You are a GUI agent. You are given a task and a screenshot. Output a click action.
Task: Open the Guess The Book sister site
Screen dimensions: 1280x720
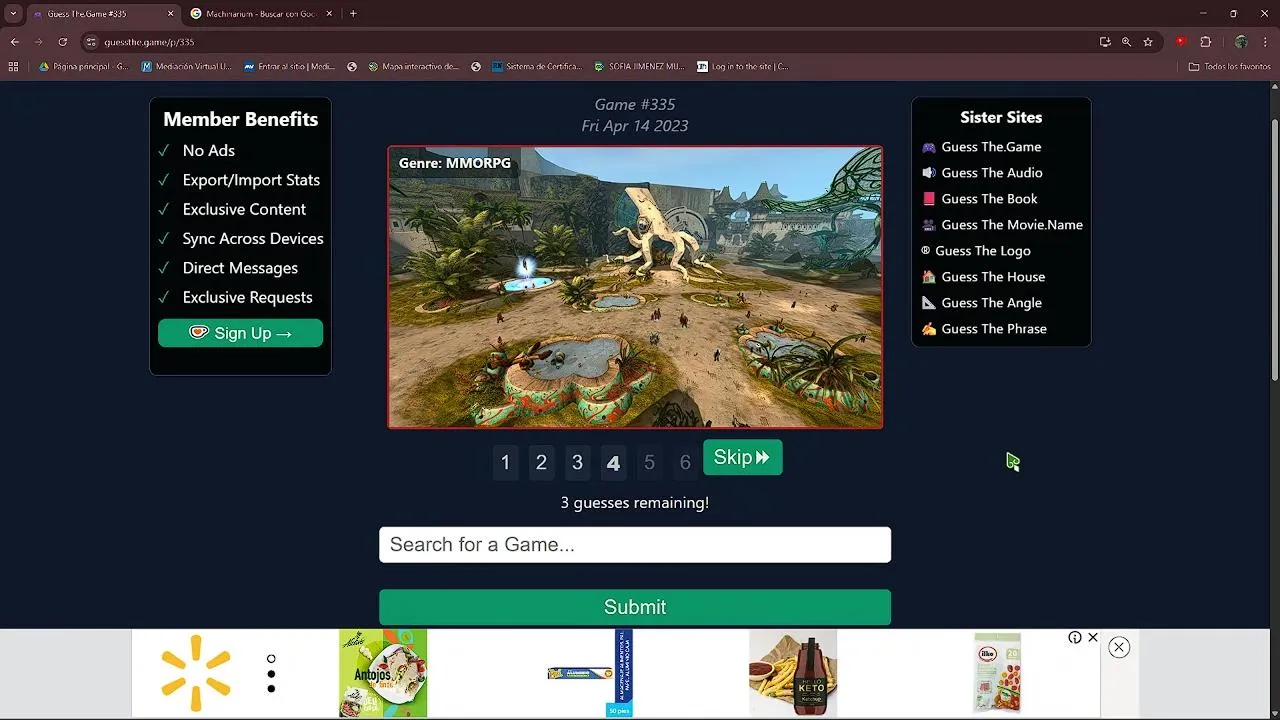pyautogui.click(x=989, y=199)
